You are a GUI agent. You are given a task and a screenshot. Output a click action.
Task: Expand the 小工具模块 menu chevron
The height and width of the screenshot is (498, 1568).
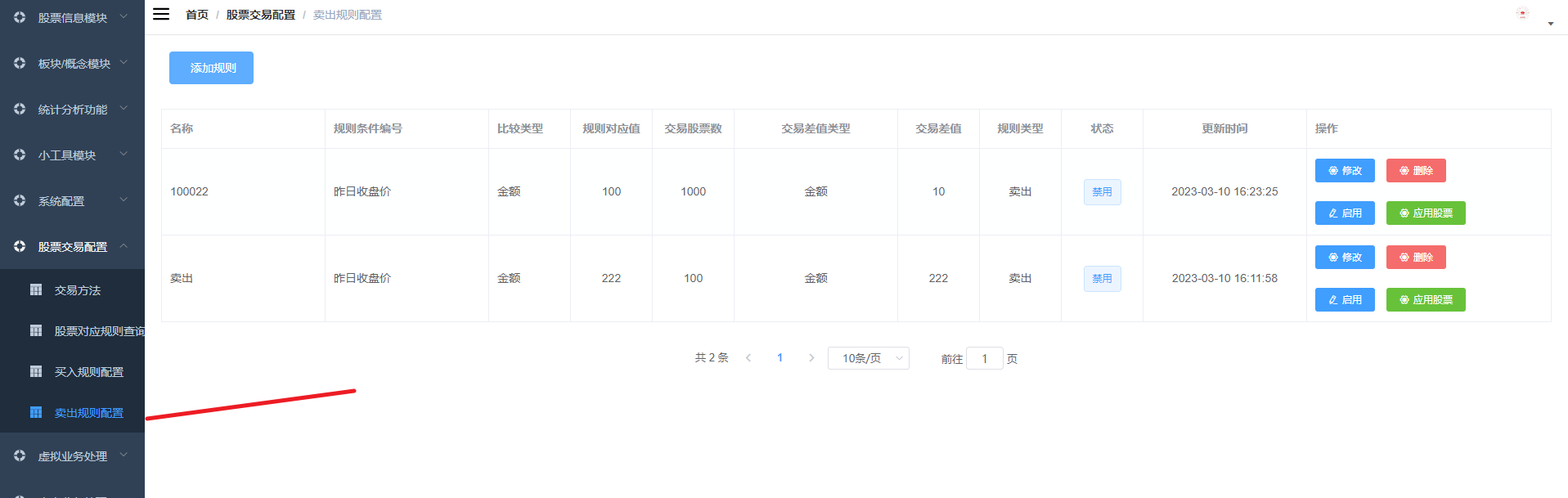124,153
